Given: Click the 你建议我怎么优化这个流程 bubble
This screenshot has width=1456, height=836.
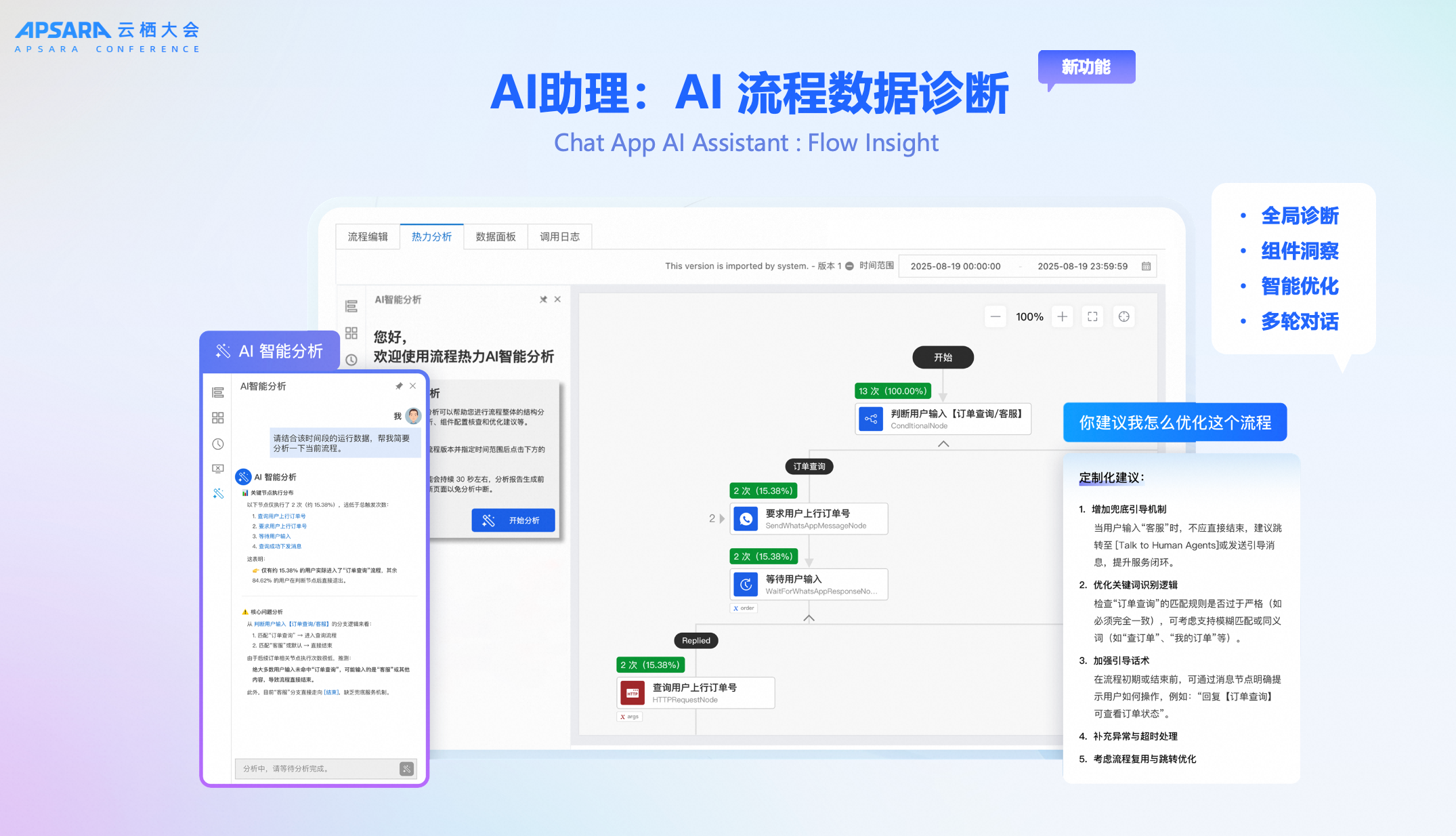Looking at the screenshot, I should (1175, 422).
